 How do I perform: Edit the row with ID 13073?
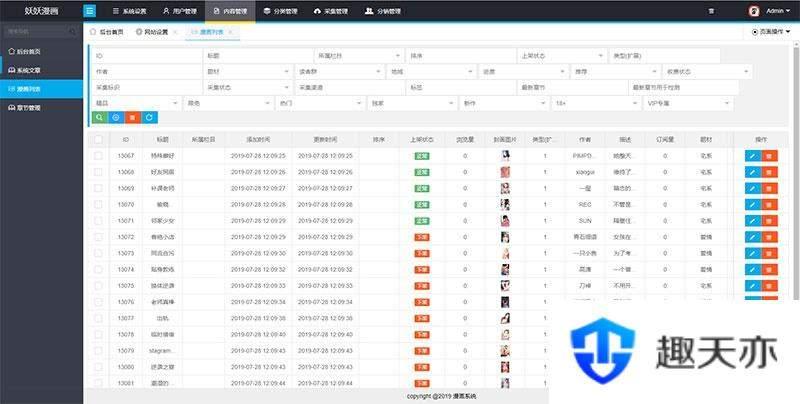(753, 254)
